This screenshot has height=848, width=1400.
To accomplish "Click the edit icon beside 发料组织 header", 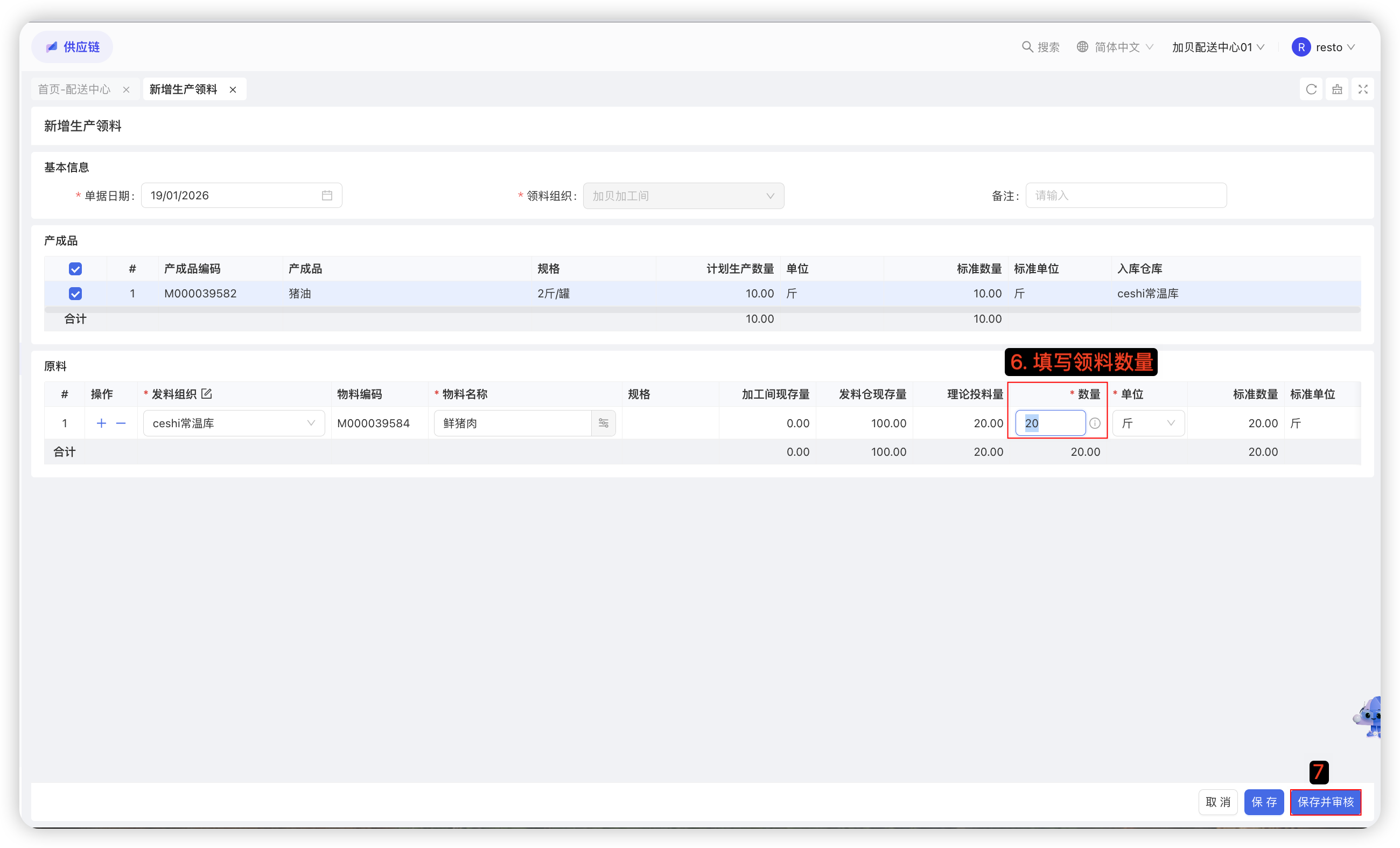I will [207, 394].
